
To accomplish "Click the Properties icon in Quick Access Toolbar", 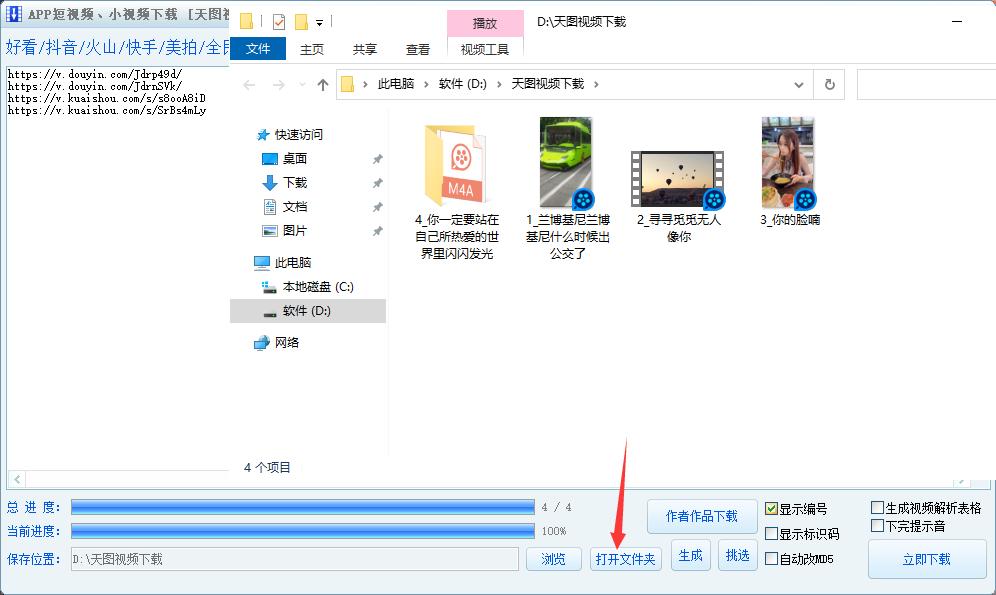I will pyautogui.click(x=279, y=20).
